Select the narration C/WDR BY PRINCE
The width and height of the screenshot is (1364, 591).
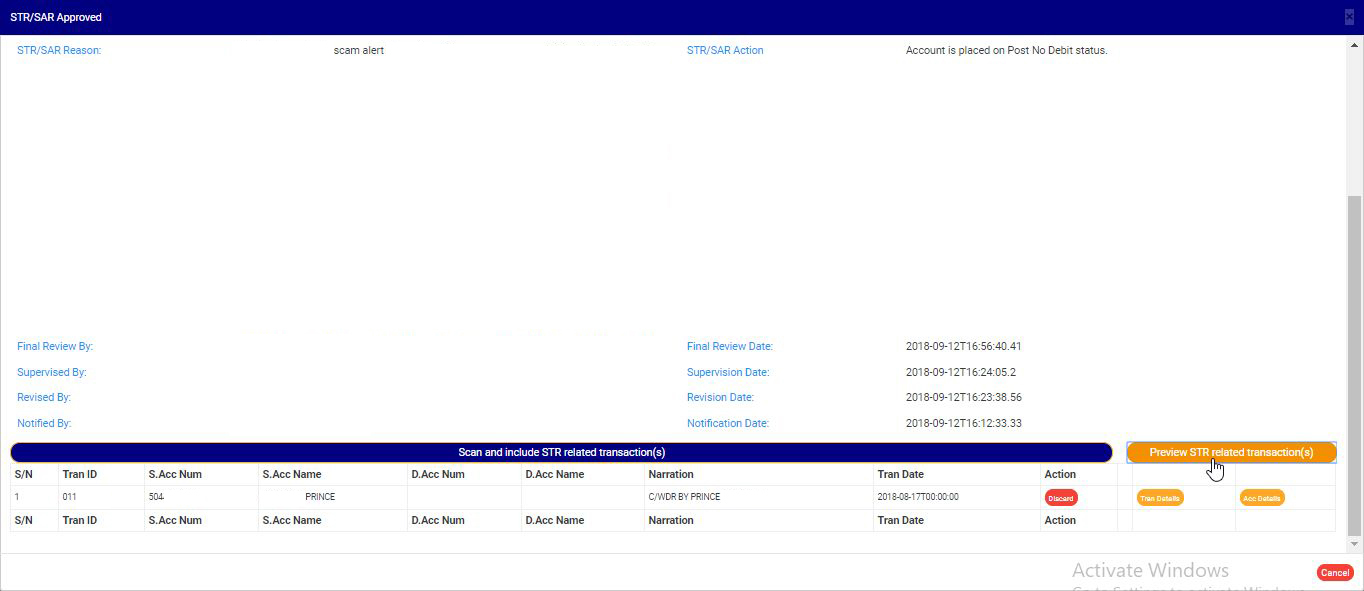[684, 497]
